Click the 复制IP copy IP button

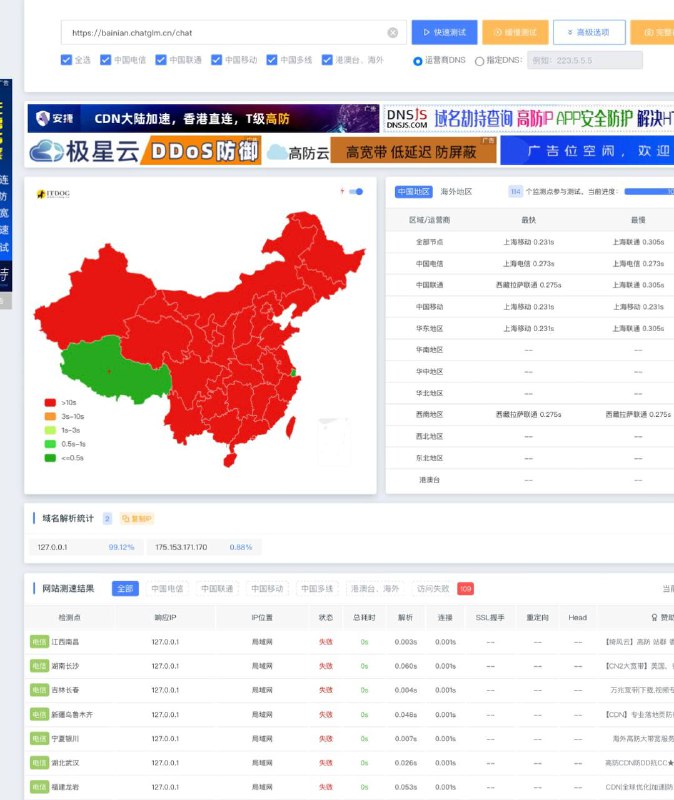point(137,519)
